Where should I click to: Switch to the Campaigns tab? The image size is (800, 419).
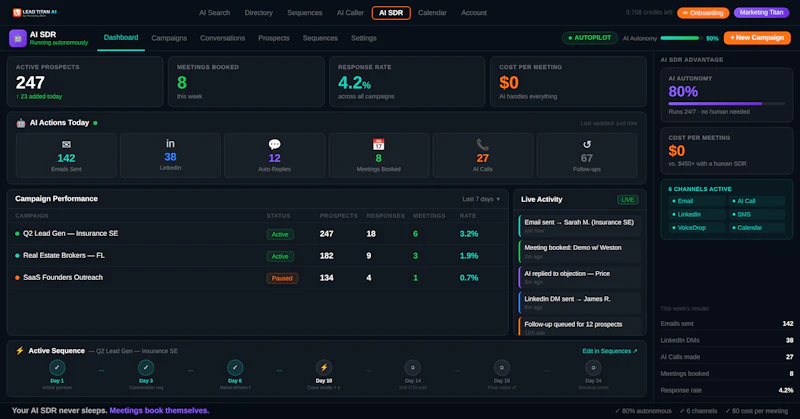pos(169,38)
